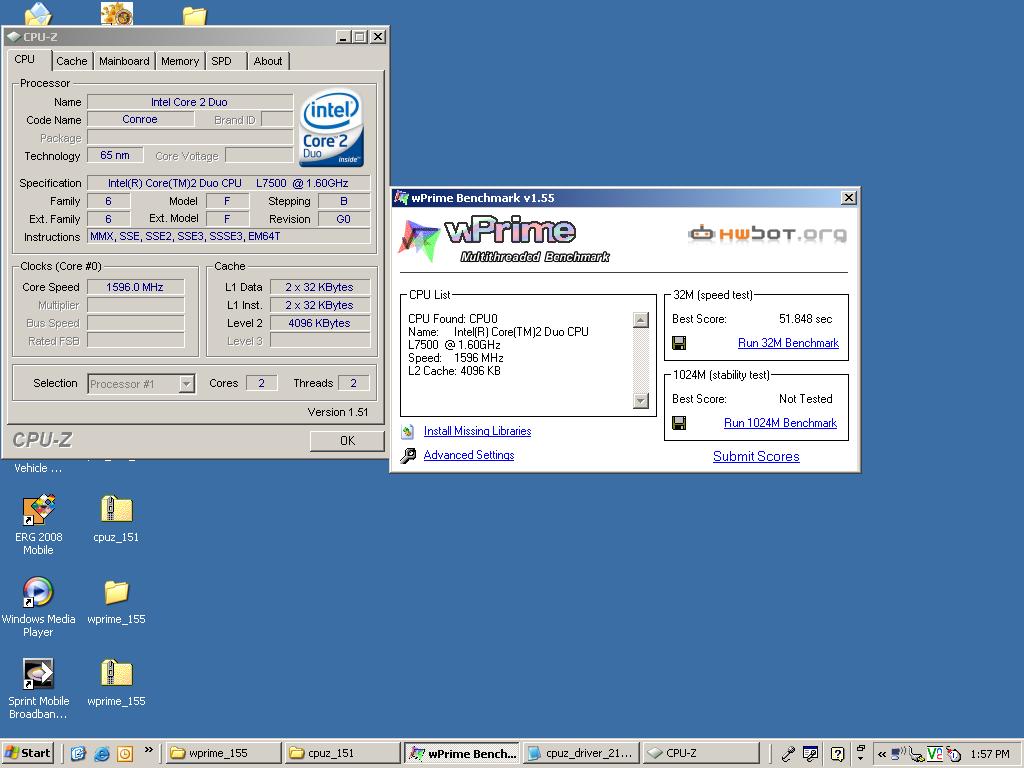
Task: Click the clock-shaped quick launch icon
Action: 125,754
